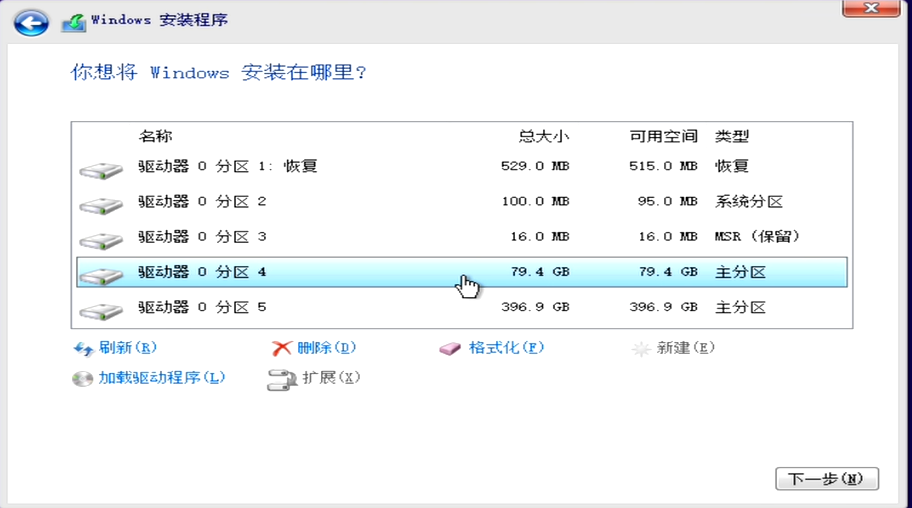Click the Windows Setup title icon
912x508 pixels.
point(74,22)
